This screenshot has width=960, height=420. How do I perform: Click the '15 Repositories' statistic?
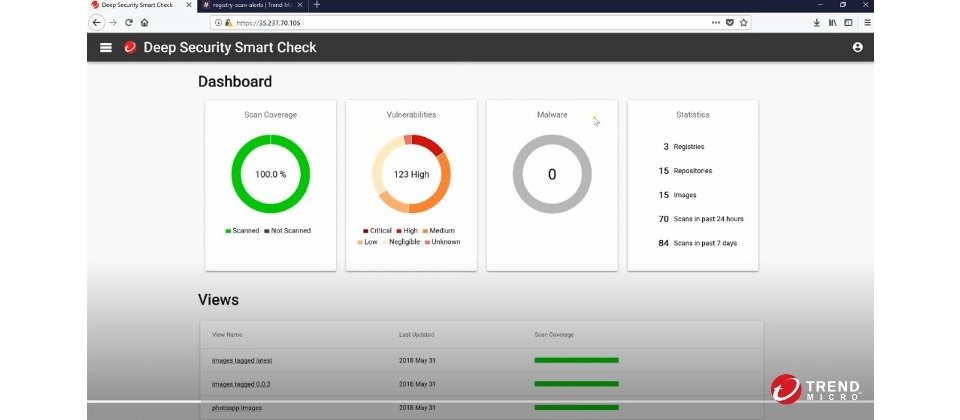pyautogui.click(x=685, y=171)
